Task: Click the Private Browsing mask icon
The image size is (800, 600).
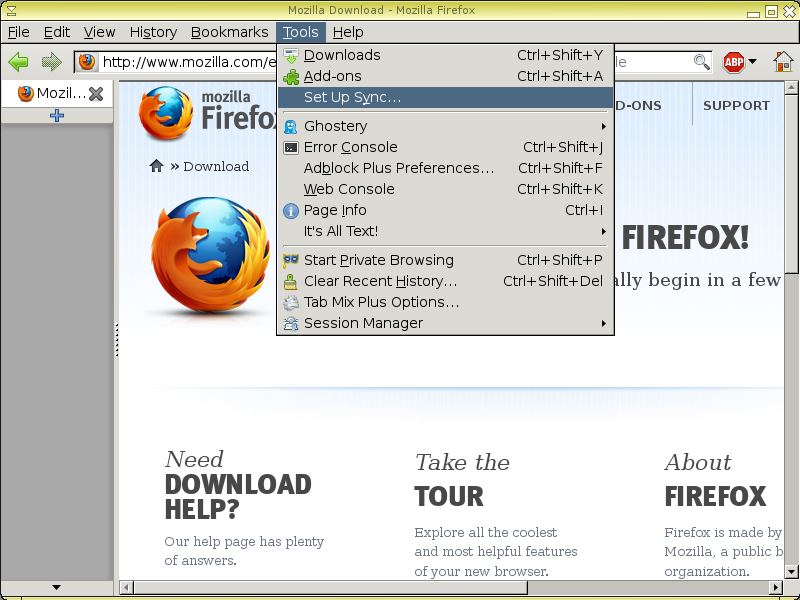Action: 291,260
